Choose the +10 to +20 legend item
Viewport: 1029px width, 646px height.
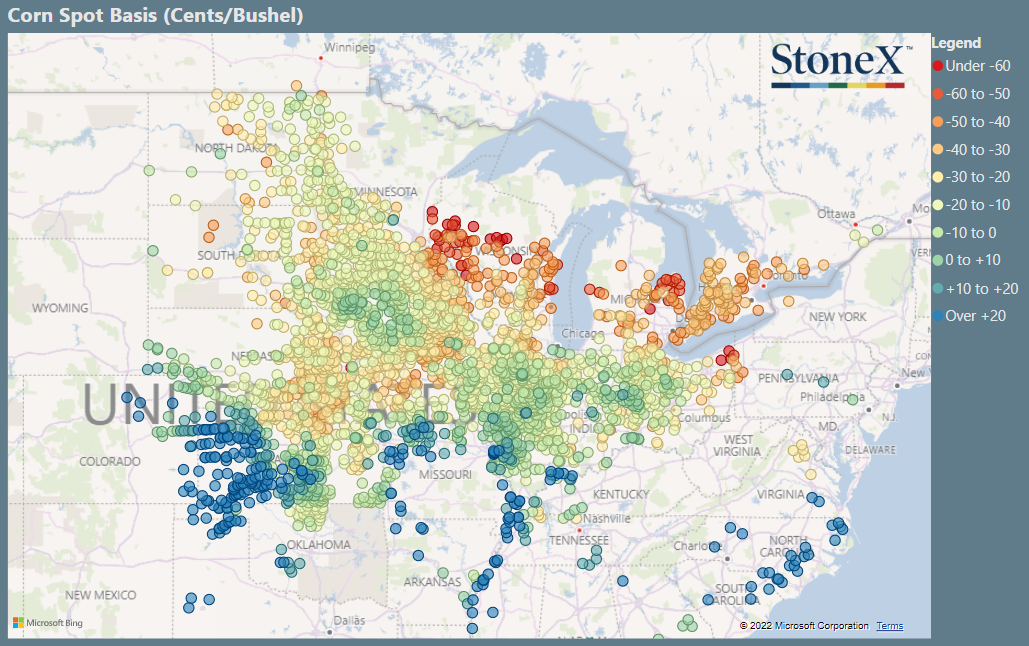pos(975,288)
